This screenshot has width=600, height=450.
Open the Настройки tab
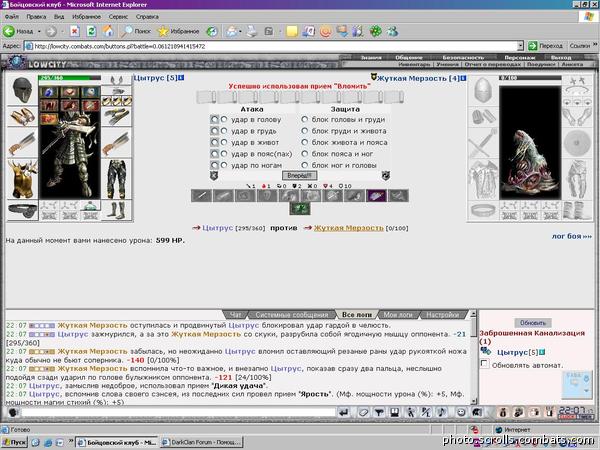click(442, 315)
